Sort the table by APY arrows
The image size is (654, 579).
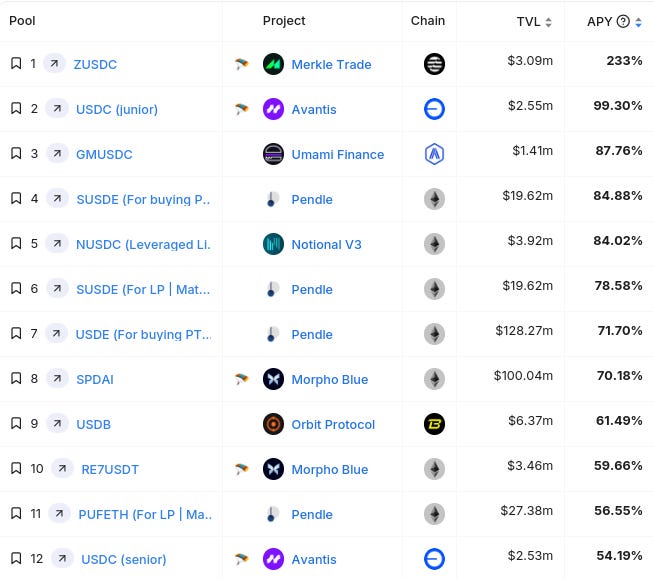[638, 22]
